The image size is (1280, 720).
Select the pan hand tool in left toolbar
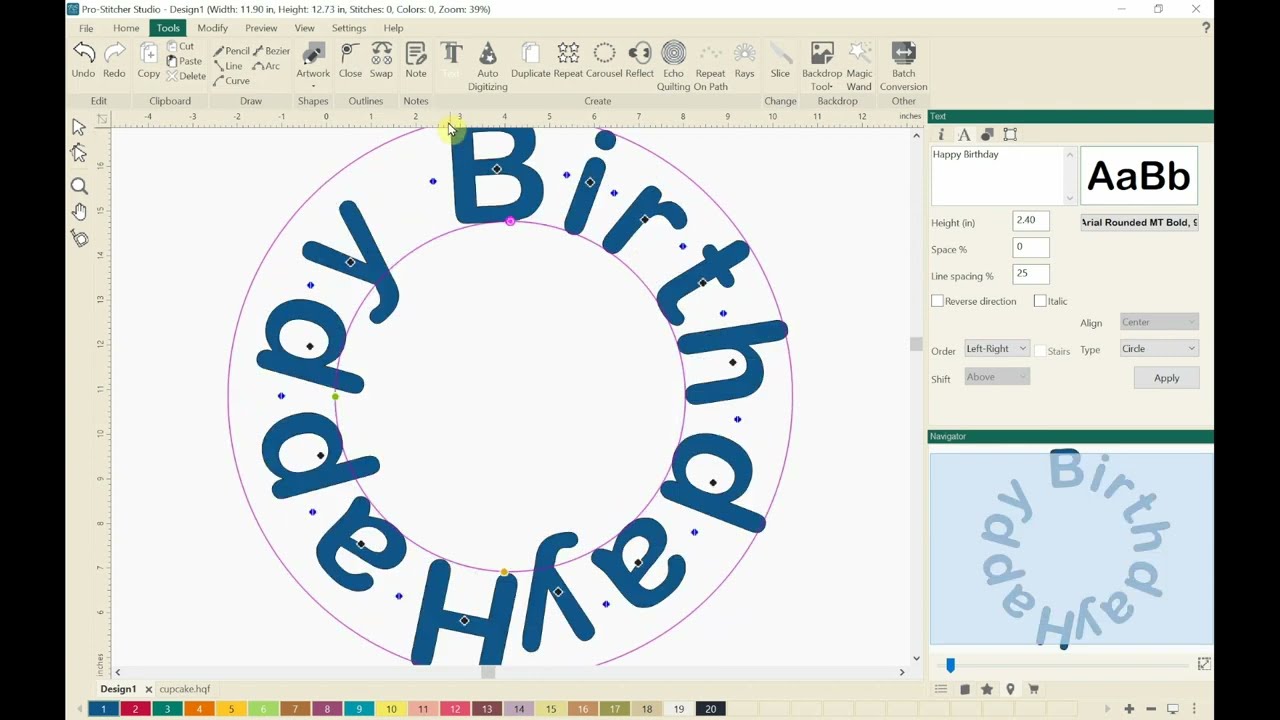point(79,212)
